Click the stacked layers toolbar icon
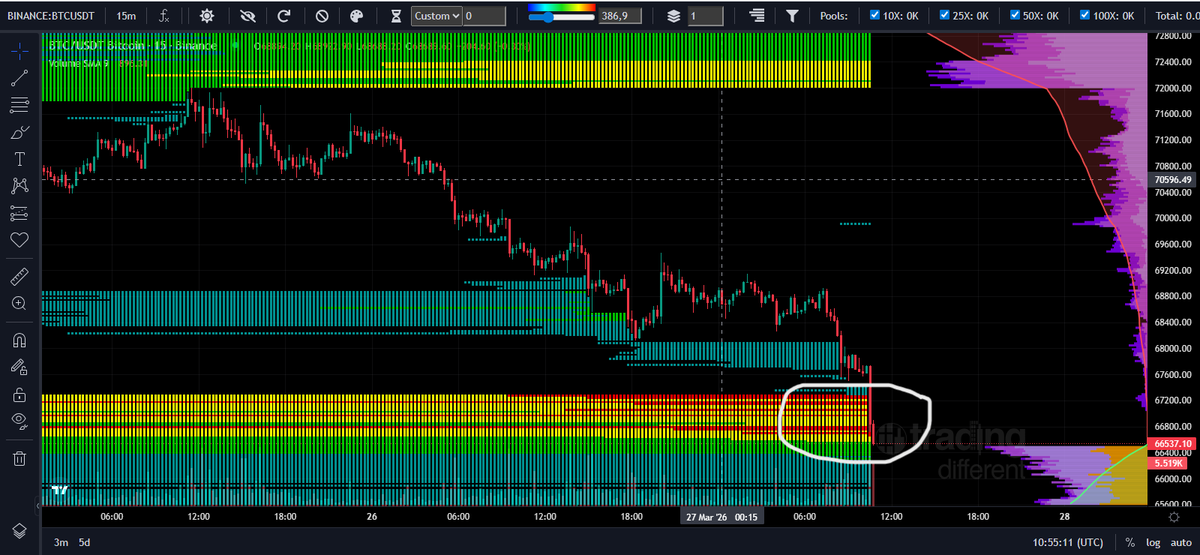The image size is (1200, 555). [674, 16]
